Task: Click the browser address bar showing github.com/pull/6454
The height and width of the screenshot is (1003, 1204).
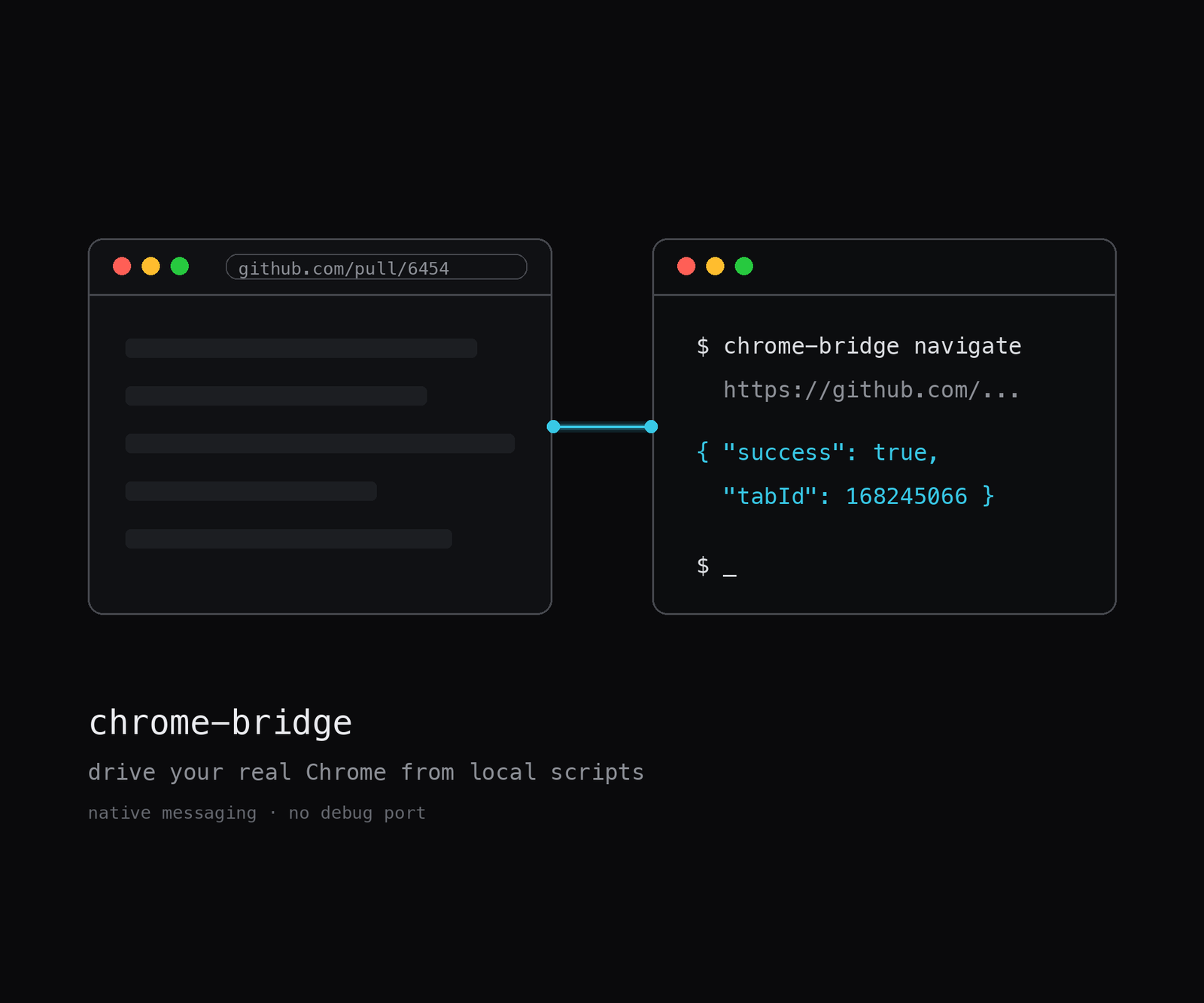Action: pos(376,267)
